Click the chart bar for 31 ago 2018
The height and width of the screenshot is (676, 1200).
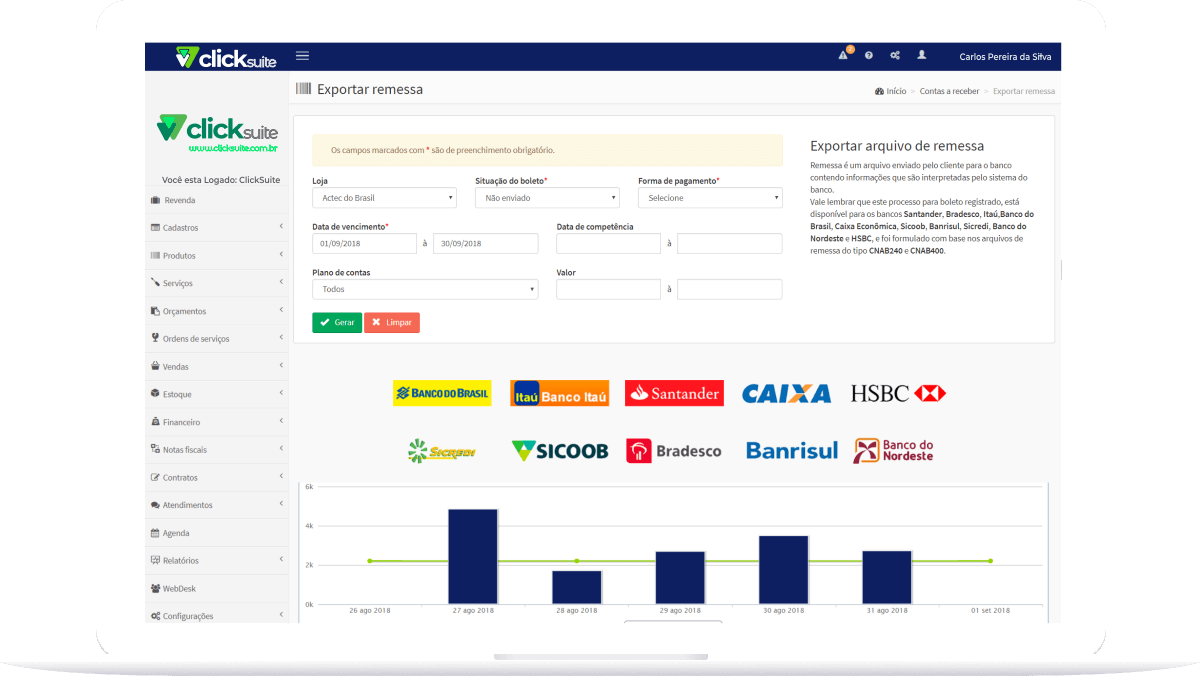pyautogui.click(x=887, y=578)
